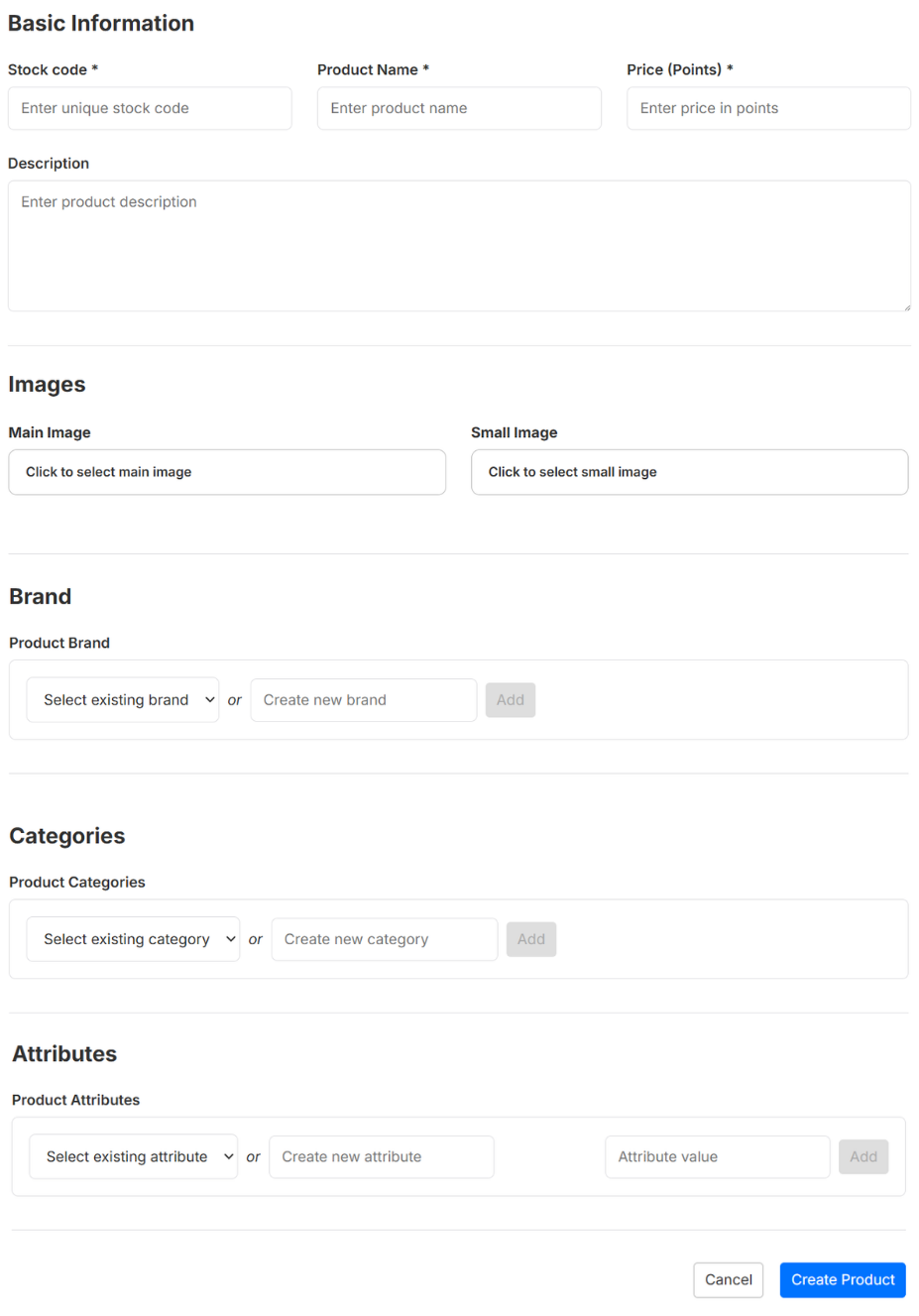Click the Stock code input field
Screen dimensions: 919x1316
[x=150, y=108]
